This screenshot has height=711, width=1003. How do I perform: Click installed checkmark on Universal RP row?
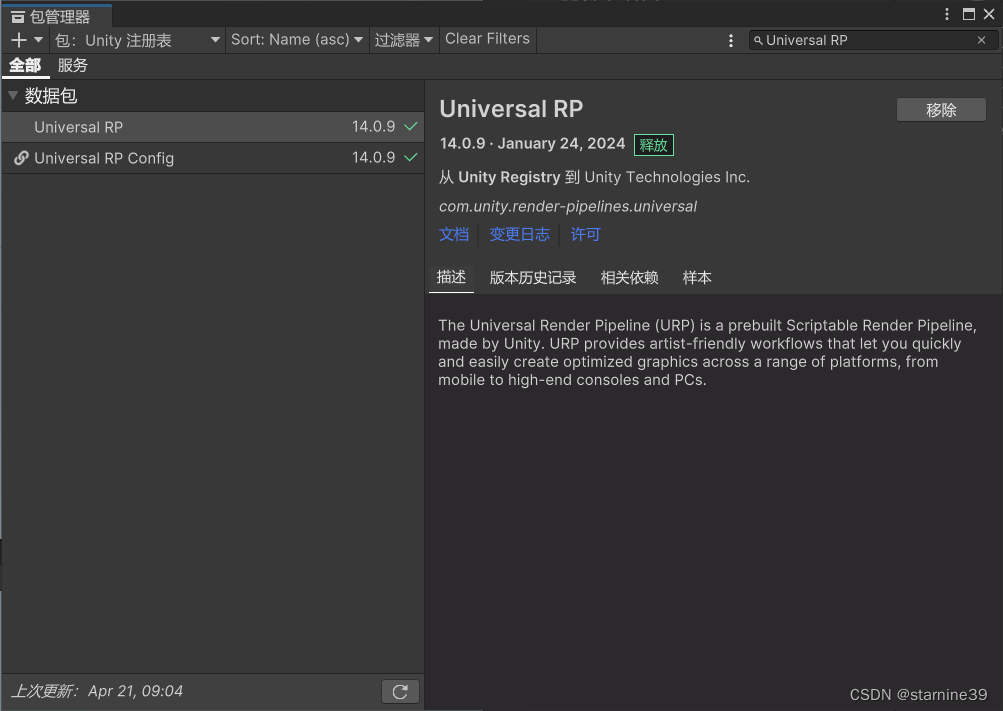[x=411, y=127]
